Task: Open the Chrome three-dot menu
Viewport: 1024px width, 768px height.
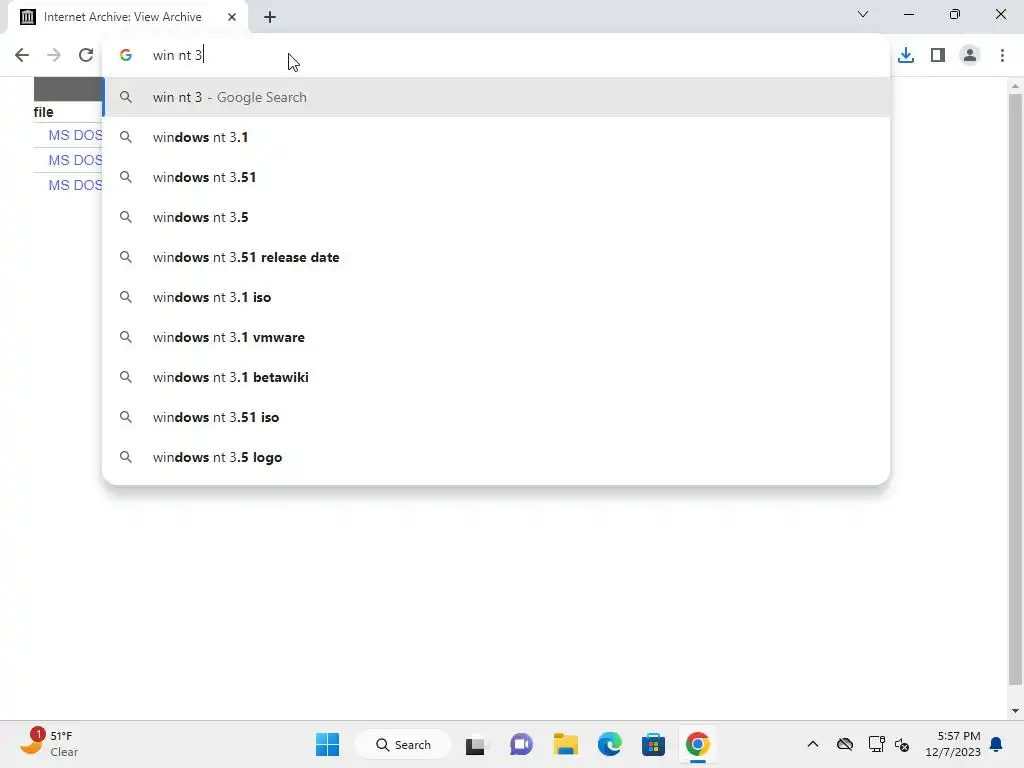Action: click(1002, 56)
